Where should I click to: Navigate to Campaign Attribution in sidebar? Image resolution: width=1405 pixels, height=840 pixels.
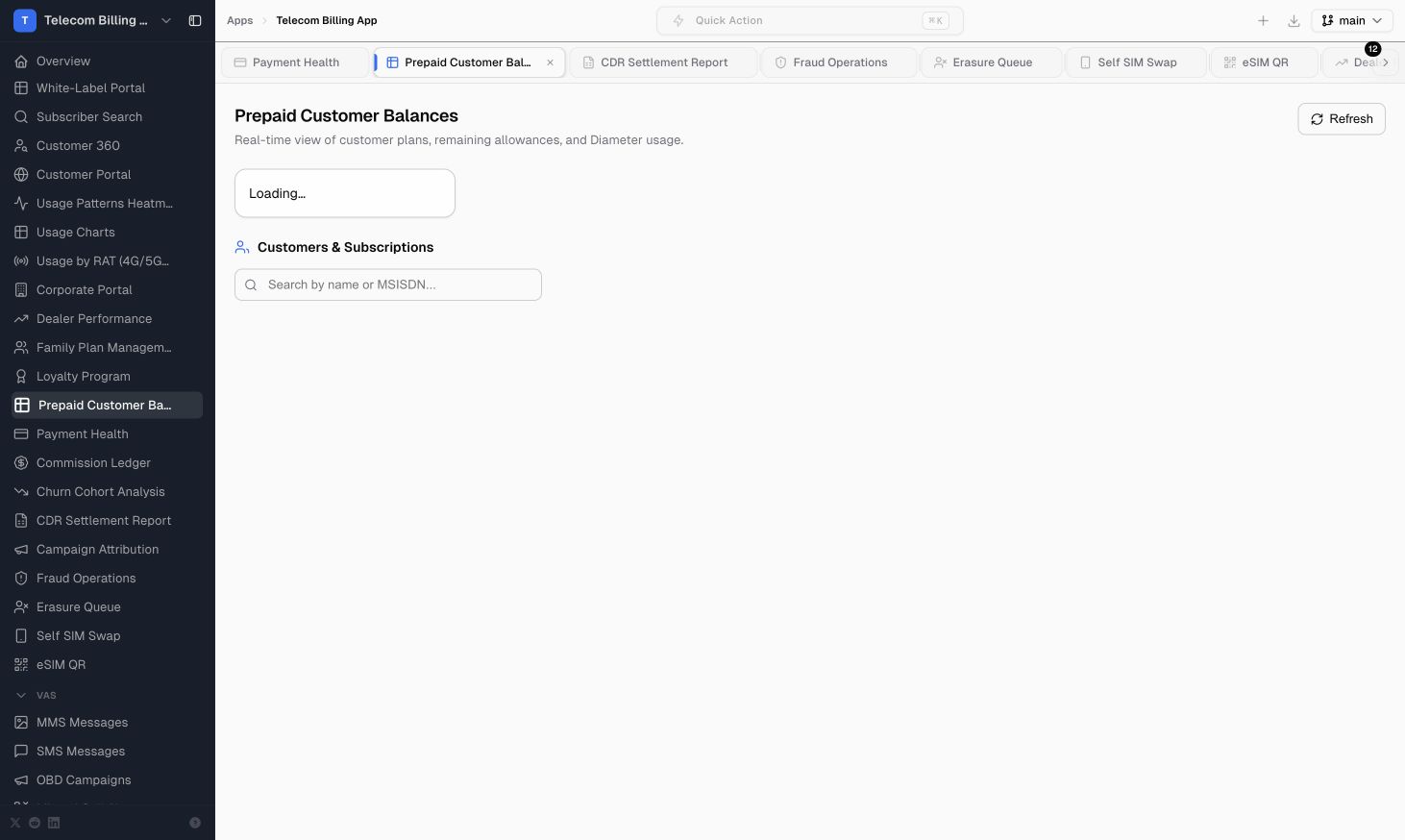[108, 549]
